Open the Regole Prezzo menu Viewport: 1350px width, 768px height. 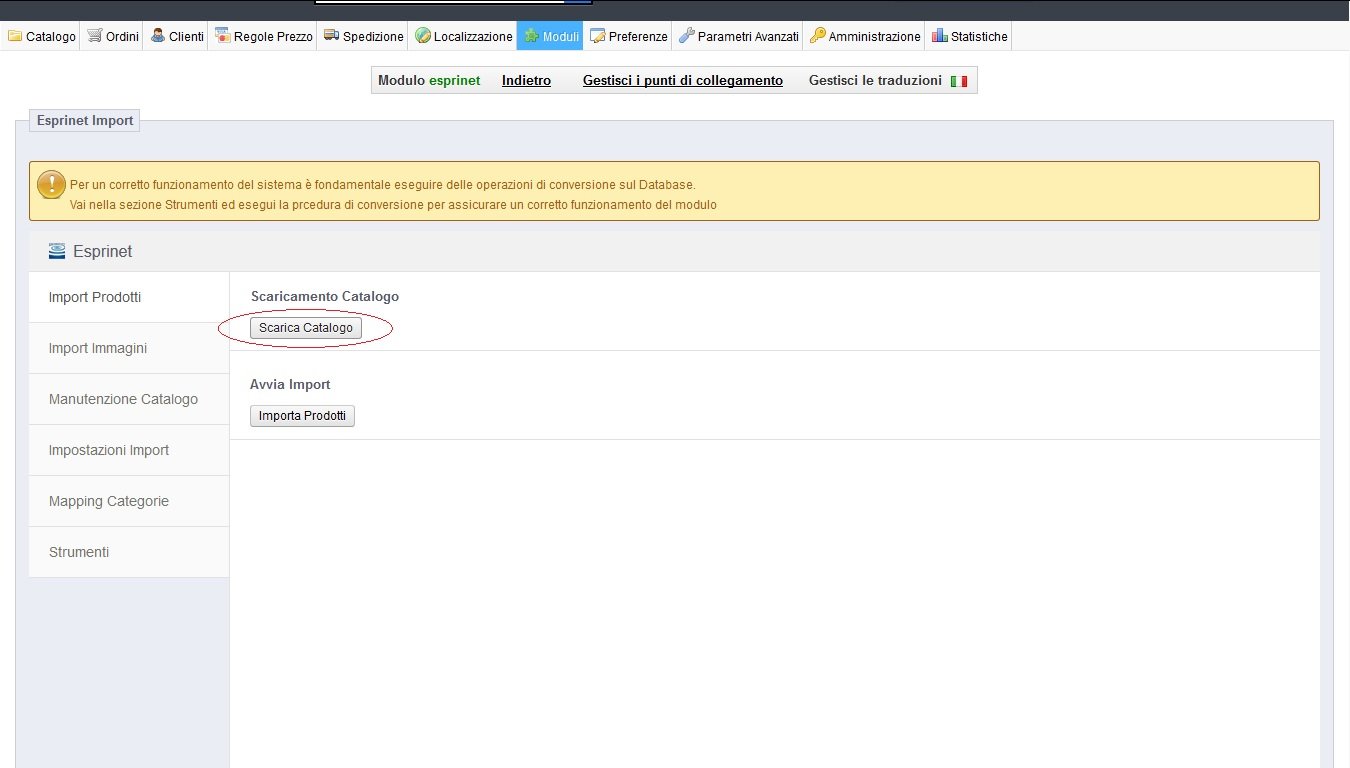coord(263,36)
